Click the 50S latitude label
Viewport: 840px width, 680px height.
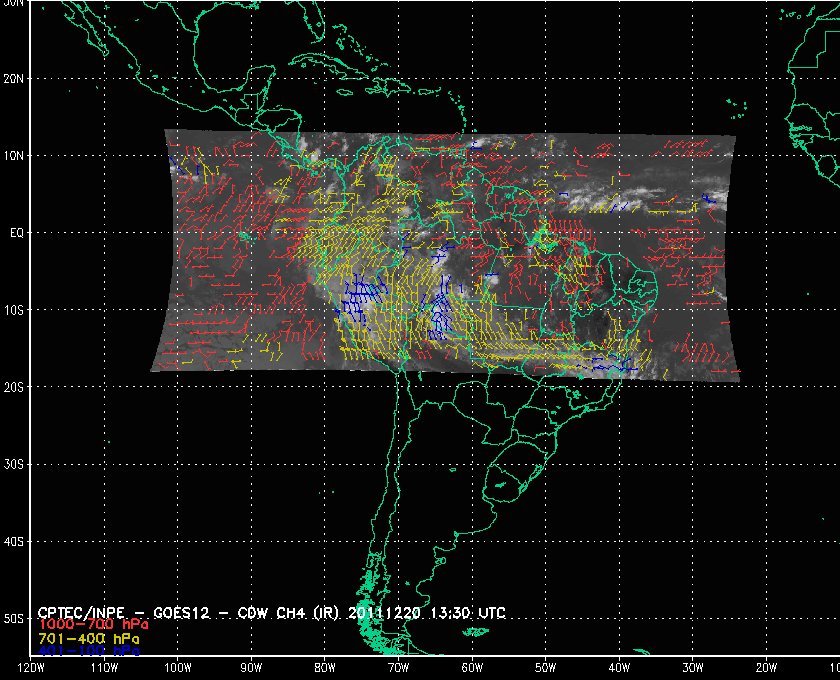[x=13, y=619]
